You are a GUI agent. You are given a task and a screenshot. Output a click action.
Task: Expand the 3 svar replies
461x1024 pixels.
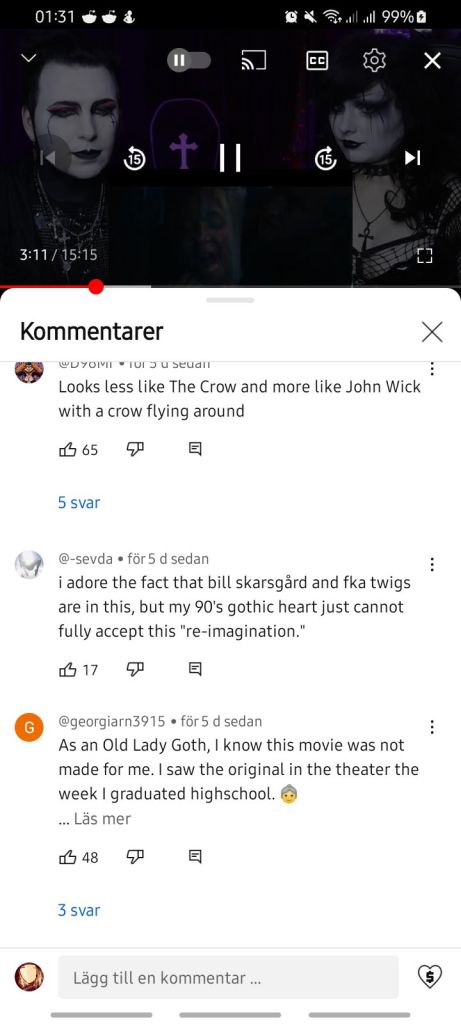[x=79, y=910]
